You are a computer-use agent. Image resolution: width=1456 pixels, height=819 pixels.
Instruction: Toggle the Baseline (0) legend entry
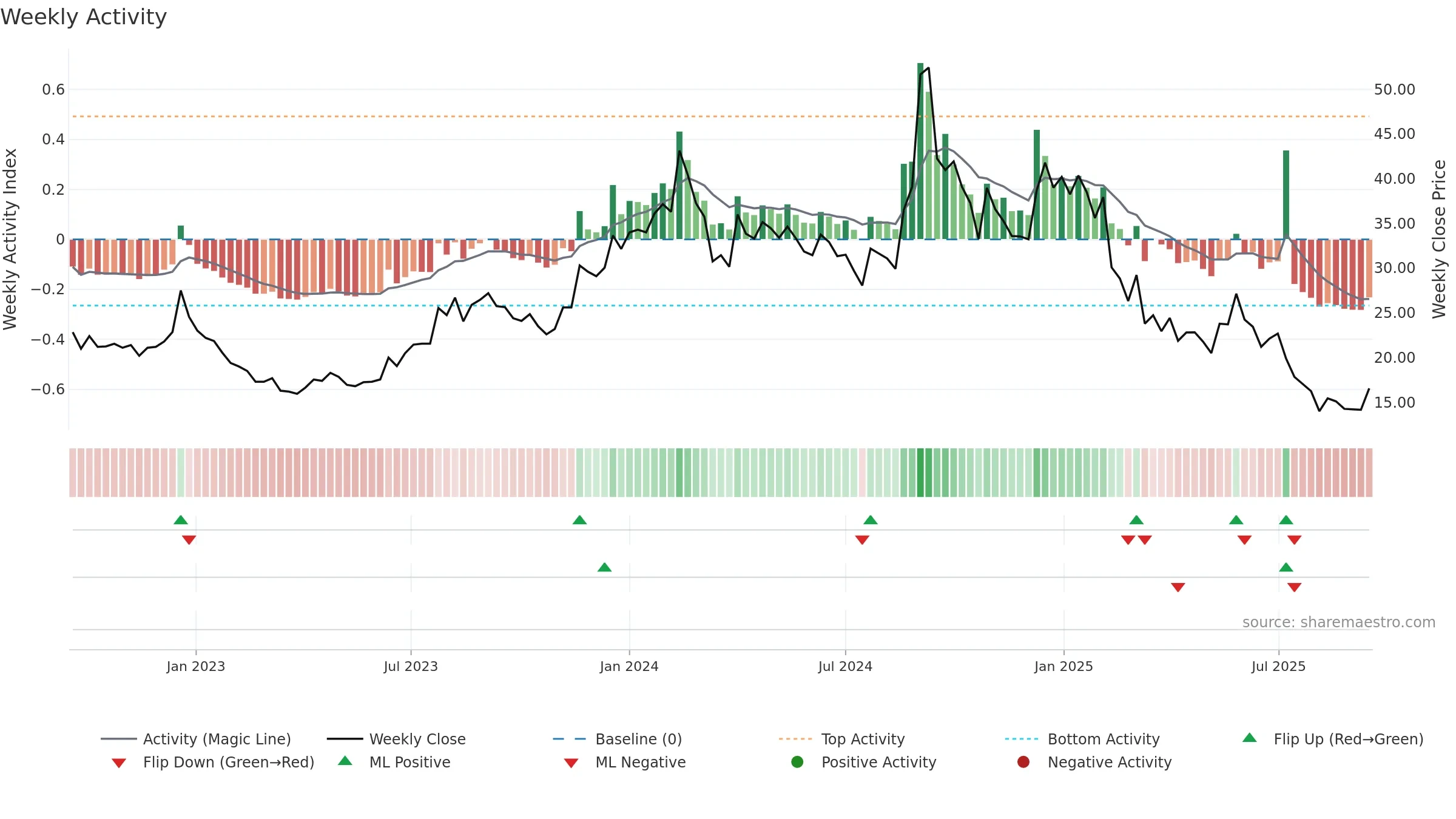coord(618,739)
